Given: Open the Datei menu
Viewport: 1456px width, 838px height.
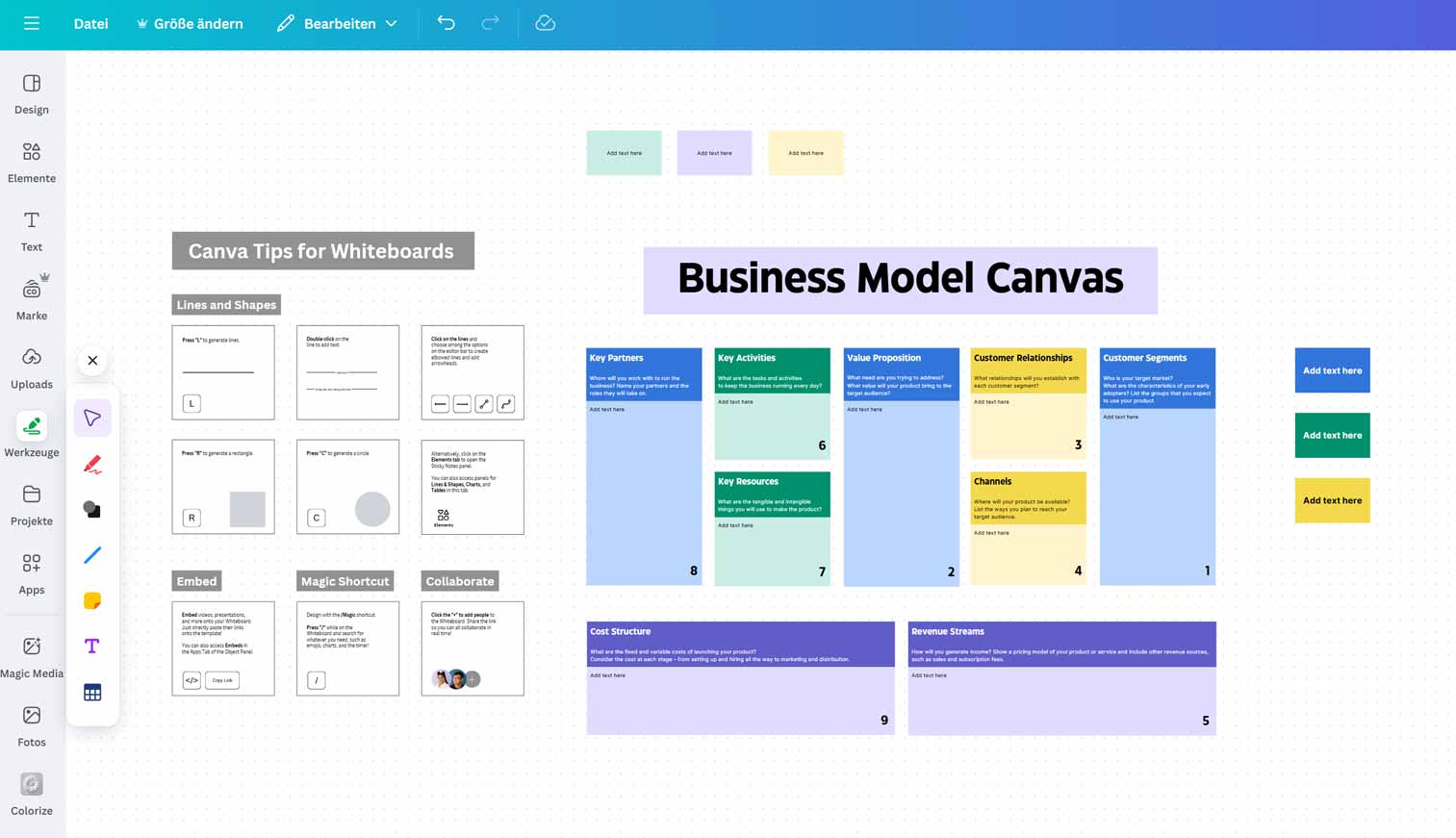Looking at the screenshot, I should pos(90,23).
